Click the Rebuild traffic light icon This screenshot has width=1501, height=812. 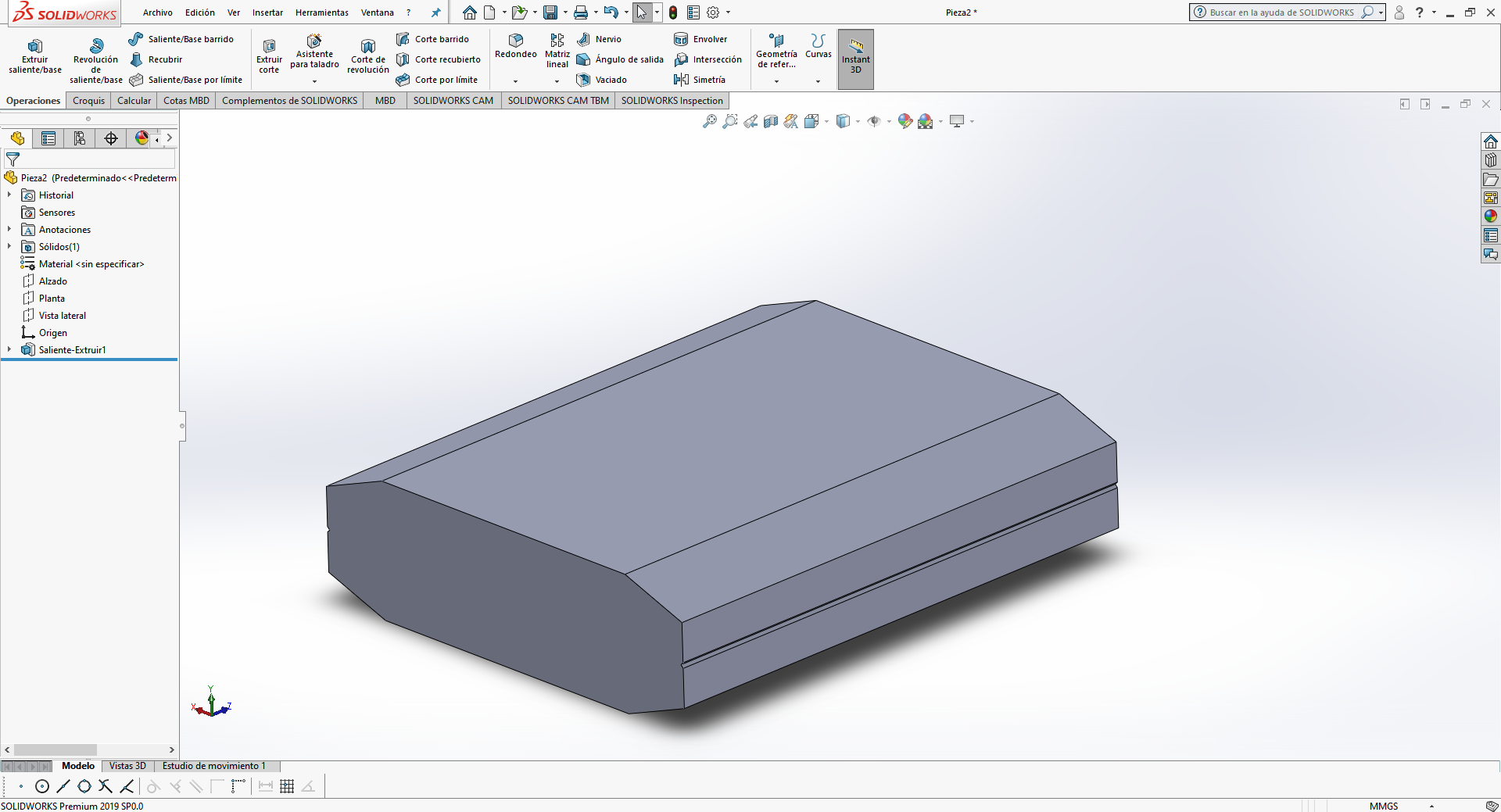click(673, 13)
